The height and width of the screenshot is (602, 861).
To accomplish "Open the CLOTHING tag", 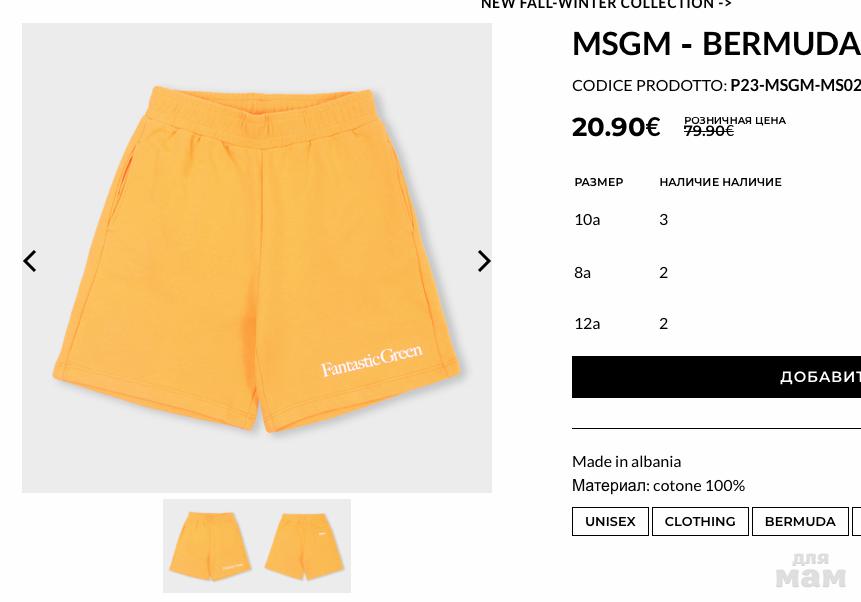I will (700, 521).
